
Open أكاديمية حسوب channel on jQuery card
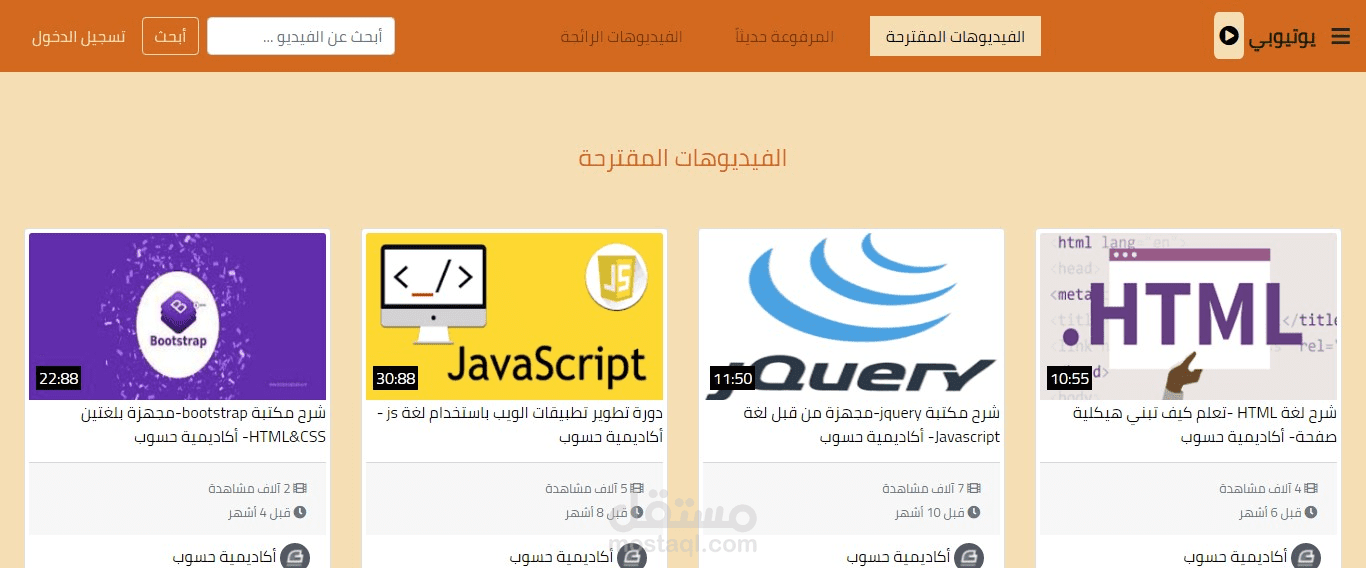898,557
